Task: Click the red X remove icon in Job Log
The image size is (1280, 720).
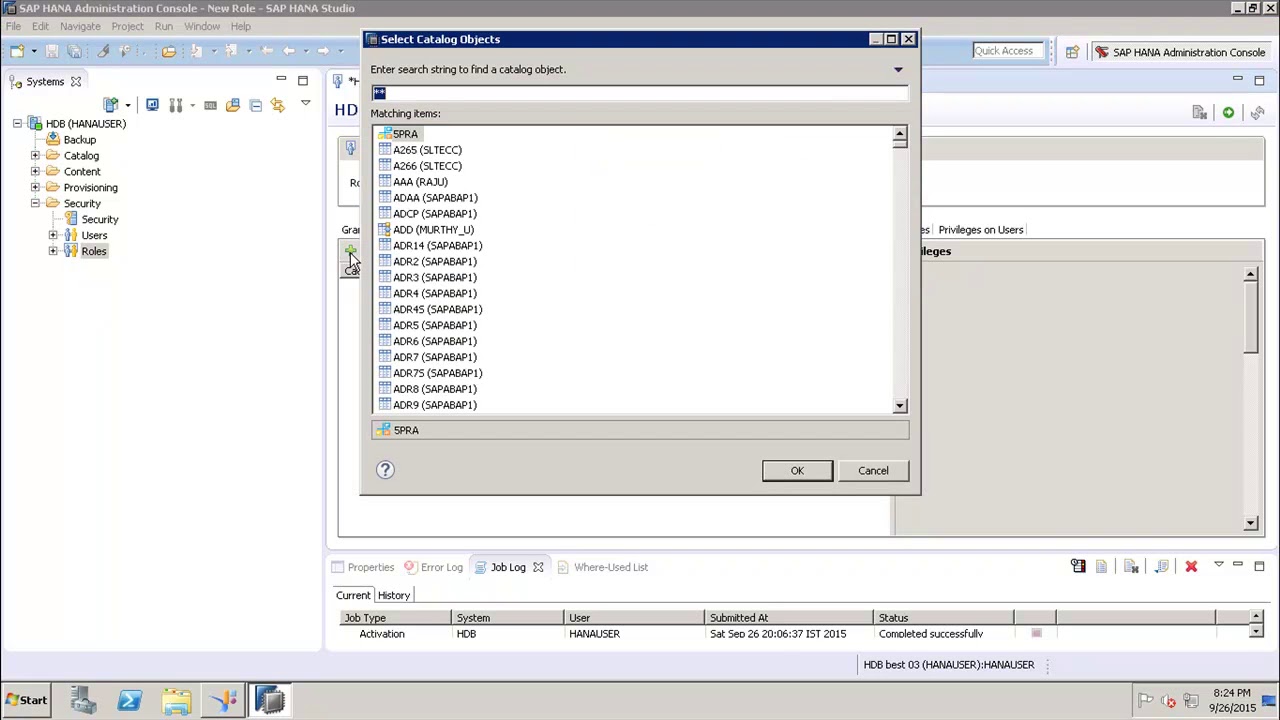Action: [1191, 567]
